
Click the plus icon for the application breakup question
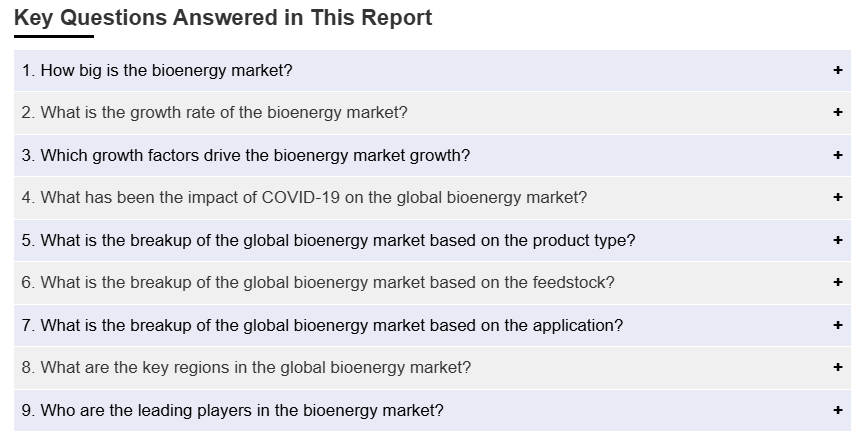[x=838, y=325]
